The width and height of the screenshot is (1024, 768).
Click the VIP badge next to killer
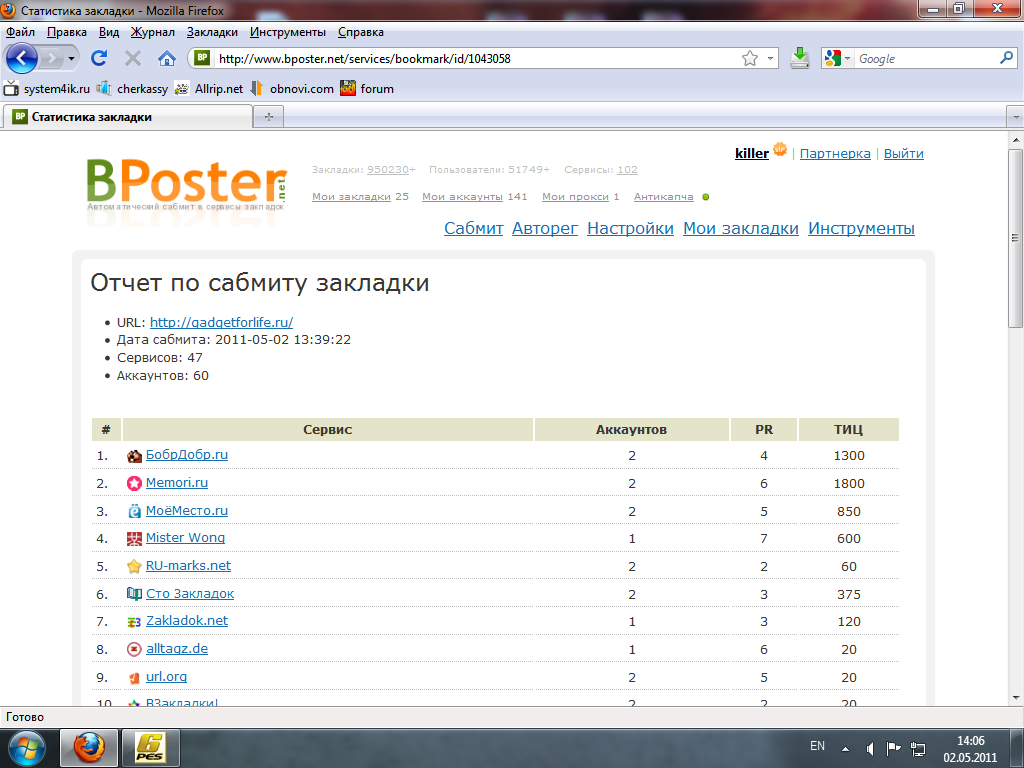780,150
